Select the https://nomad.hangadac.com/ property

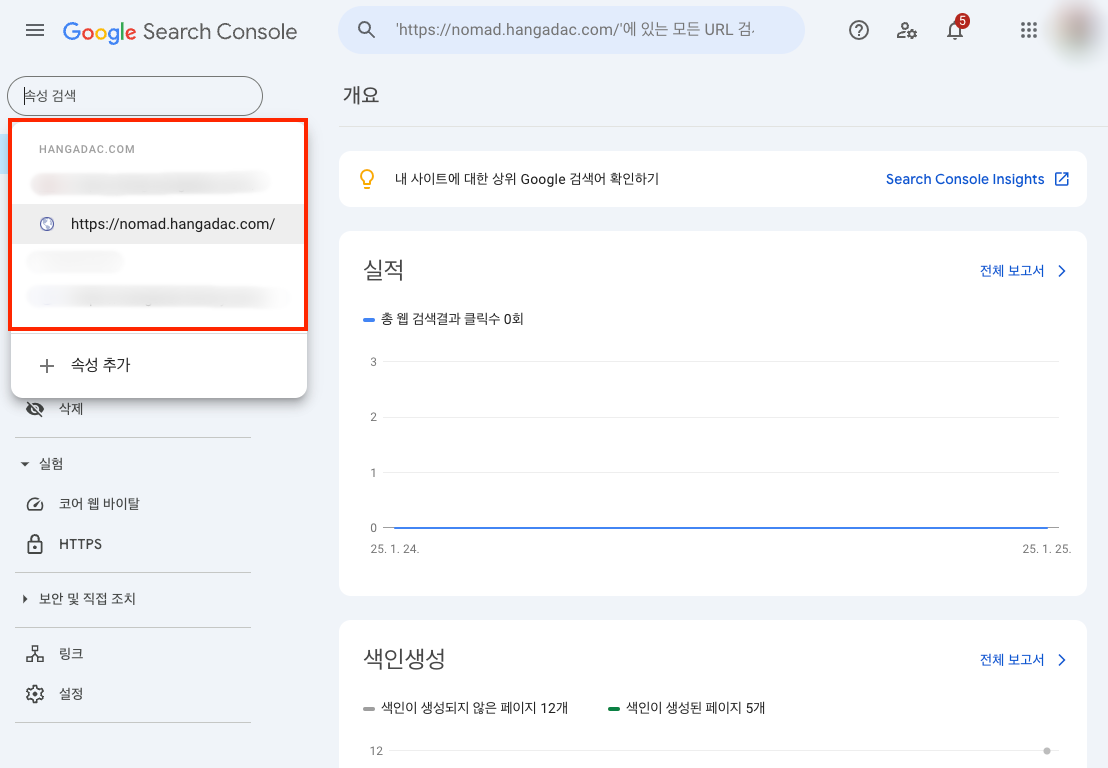point(172,226)
